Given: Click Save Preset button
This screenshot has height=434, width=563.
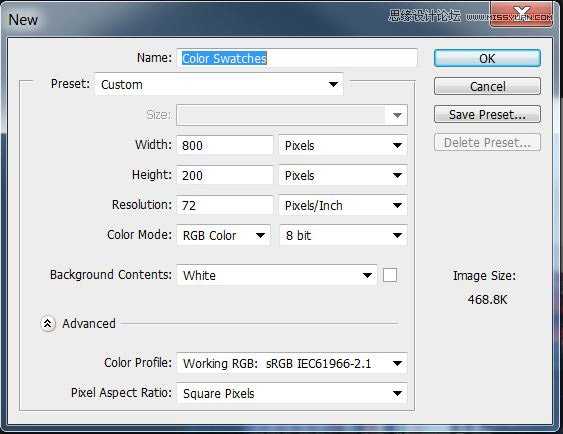Looking at the screenshot, I should click(487, 115).
